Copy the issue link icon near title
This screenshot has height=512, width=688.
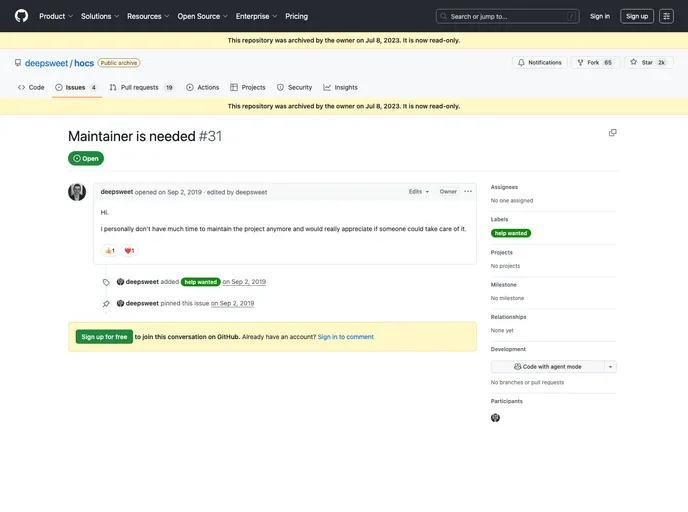tap(613, 132)
